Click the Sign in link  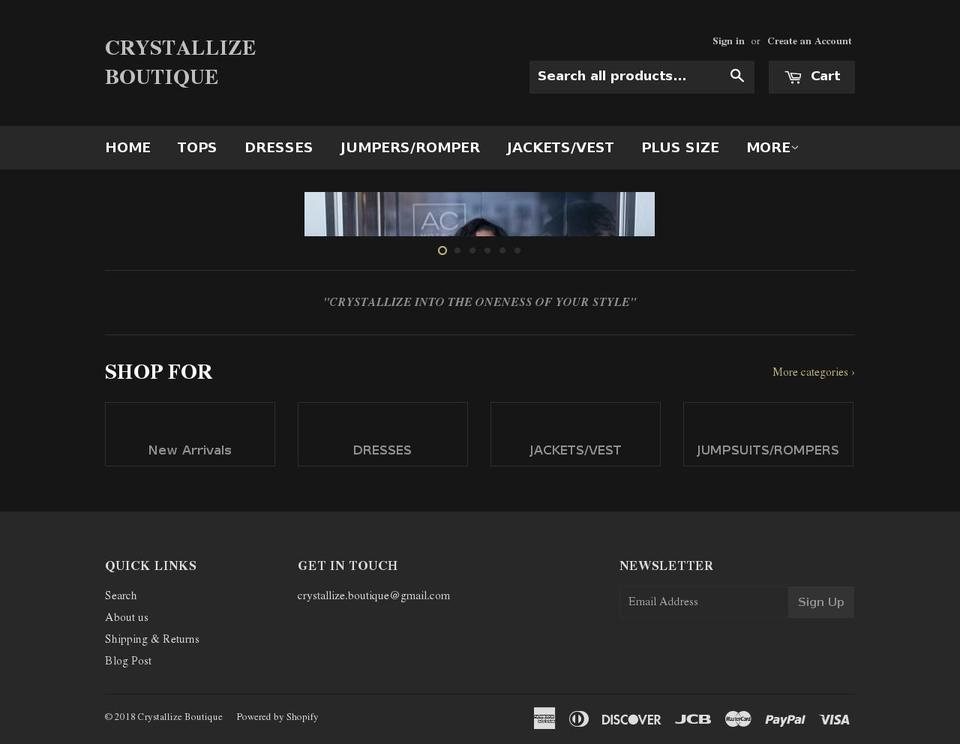pyautogui.click(x=728, y=41)
